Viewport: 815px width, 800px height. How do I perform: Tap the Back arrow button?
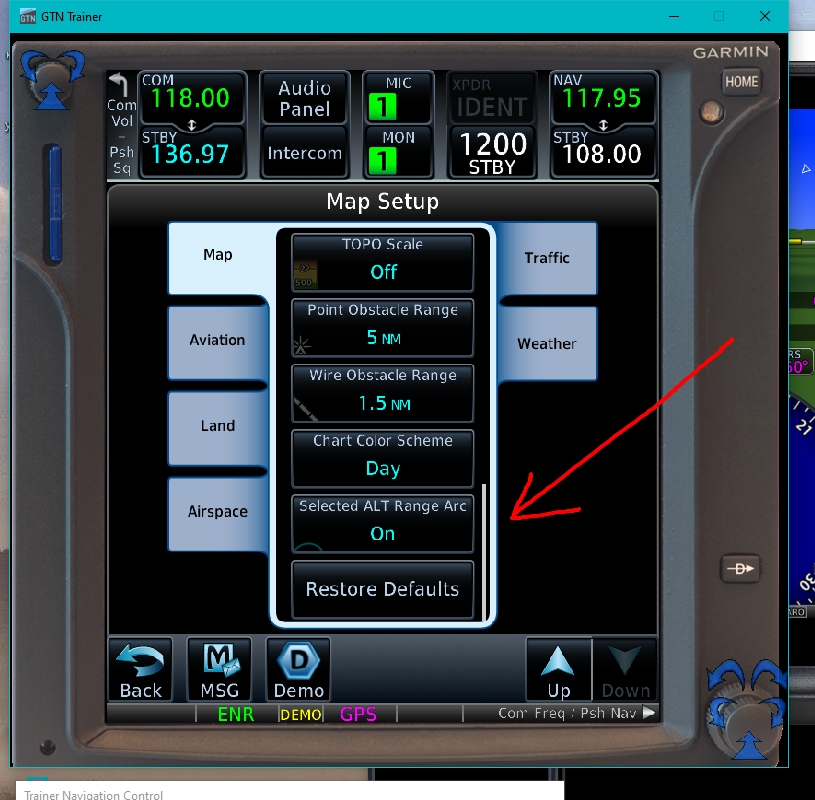140,671
